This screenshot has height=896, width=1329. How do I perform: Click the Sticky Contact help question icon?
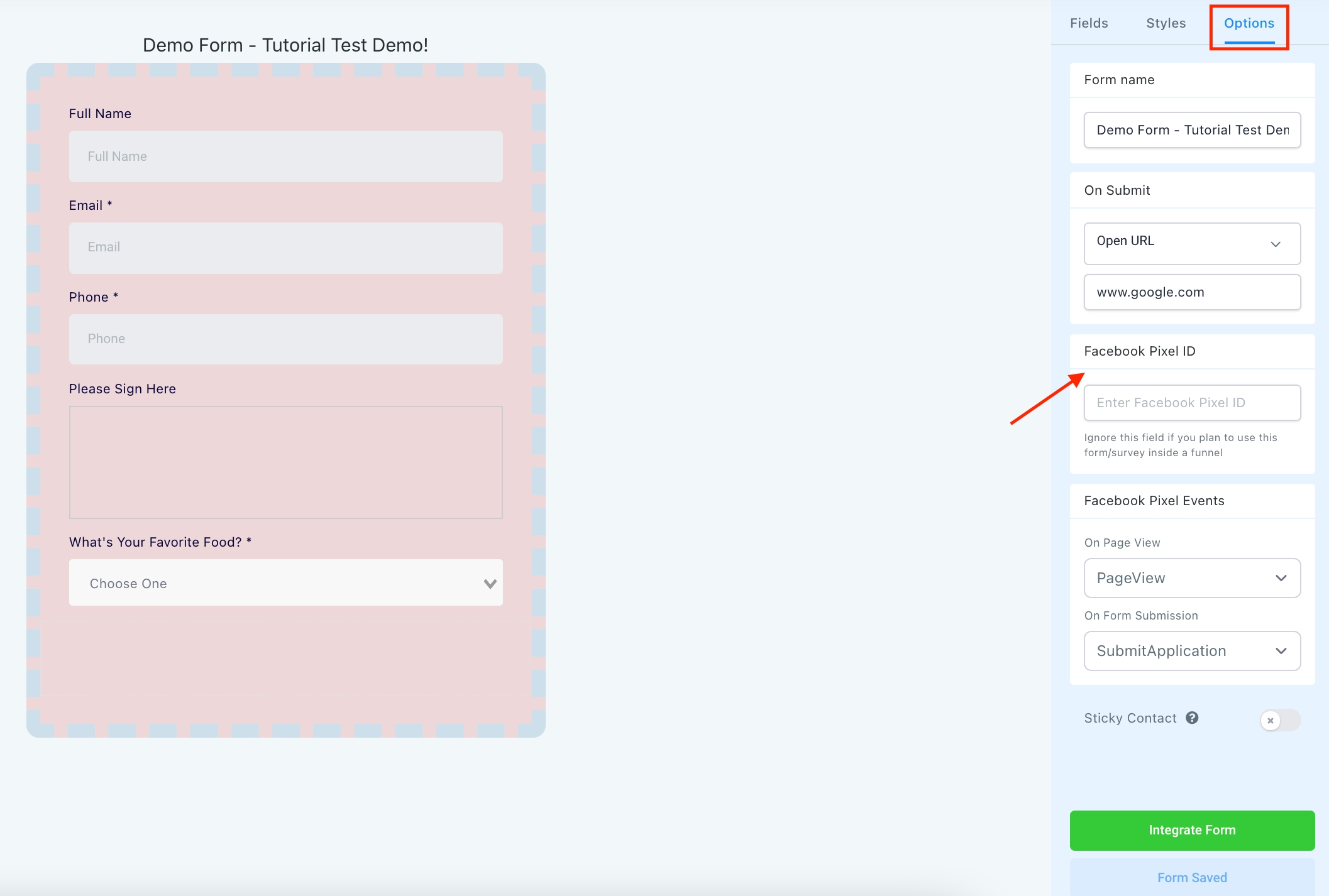pos(1192,718)
